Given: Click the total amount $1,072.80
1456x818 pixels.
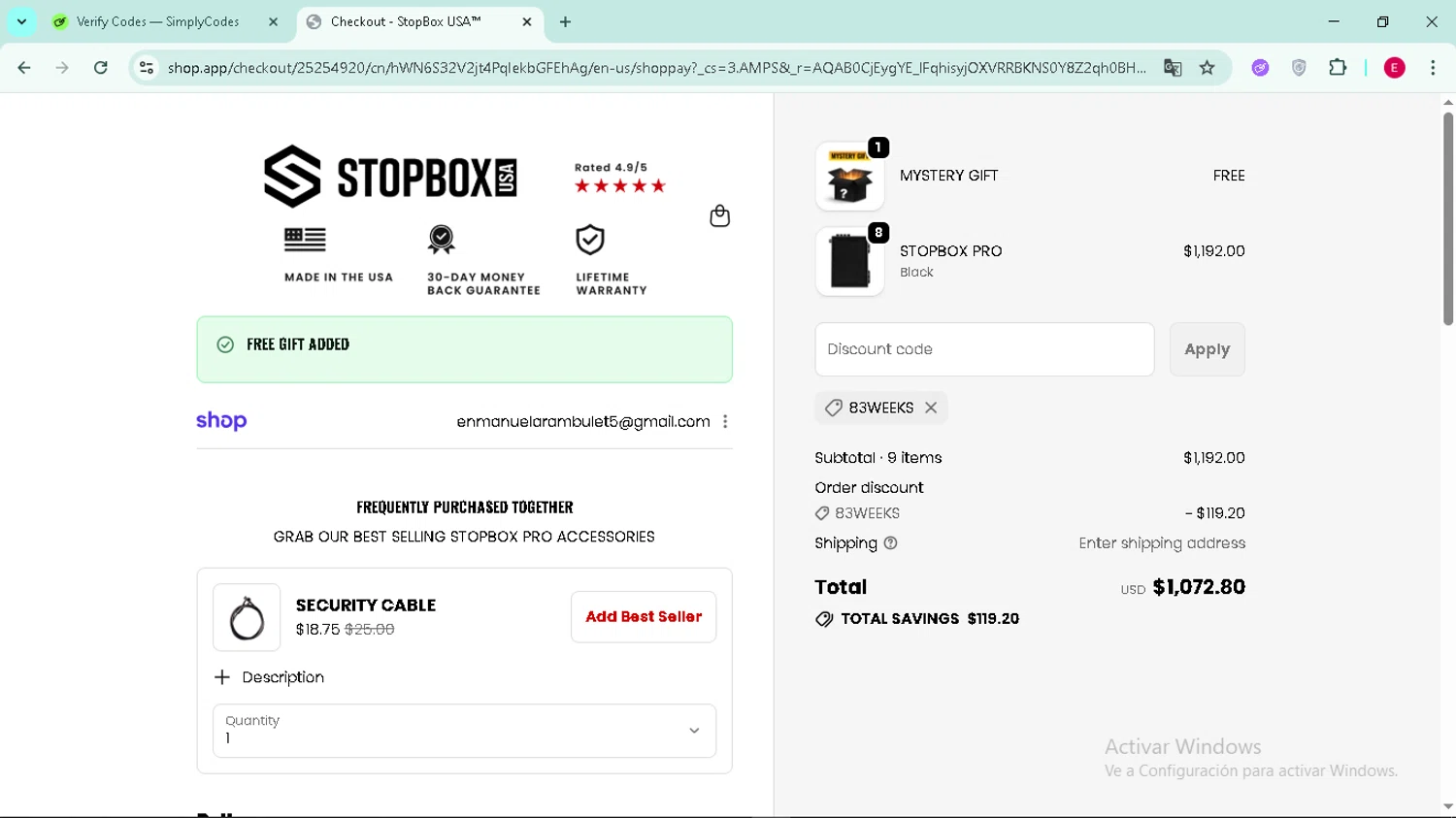Looking at the screenshot, I should [1199, 587].
